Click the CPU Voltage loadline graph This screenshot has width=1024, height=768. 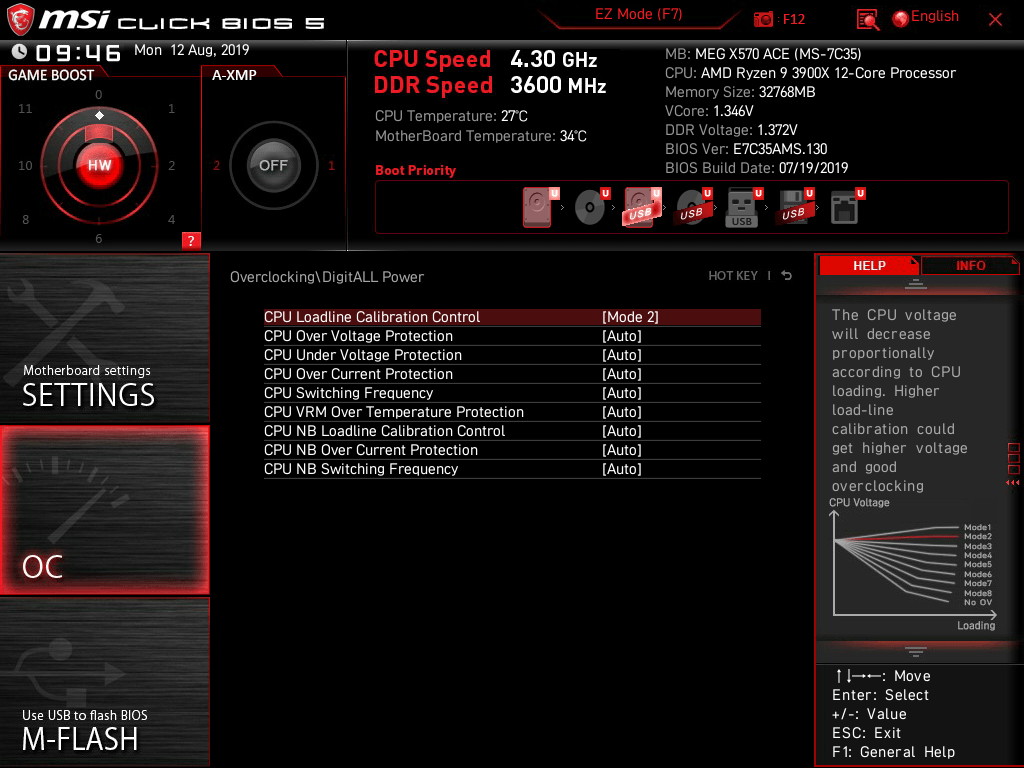coord(913,564)
